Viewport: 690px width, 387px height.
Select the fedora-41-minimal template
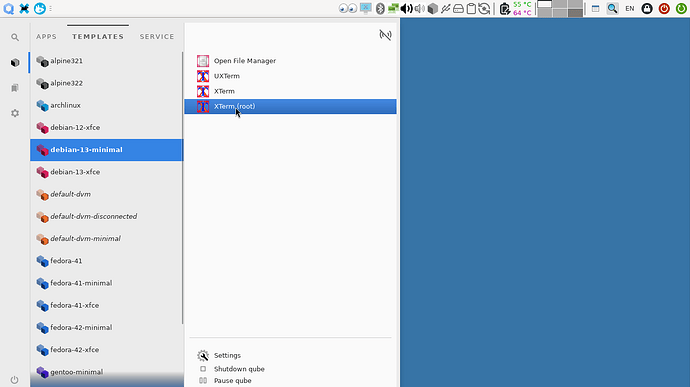pos(106,284)
